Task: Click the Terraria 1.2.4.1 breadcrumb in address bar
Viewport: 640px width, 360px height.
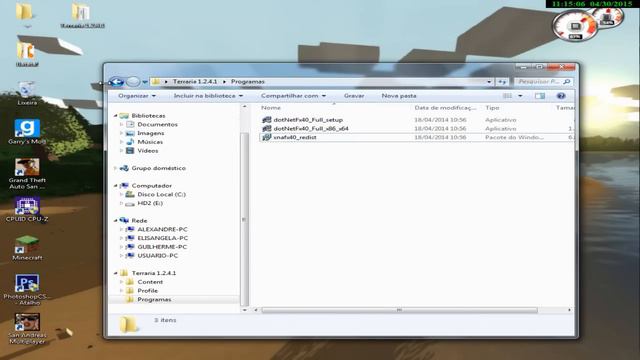Action: click(x=195, y=82)
